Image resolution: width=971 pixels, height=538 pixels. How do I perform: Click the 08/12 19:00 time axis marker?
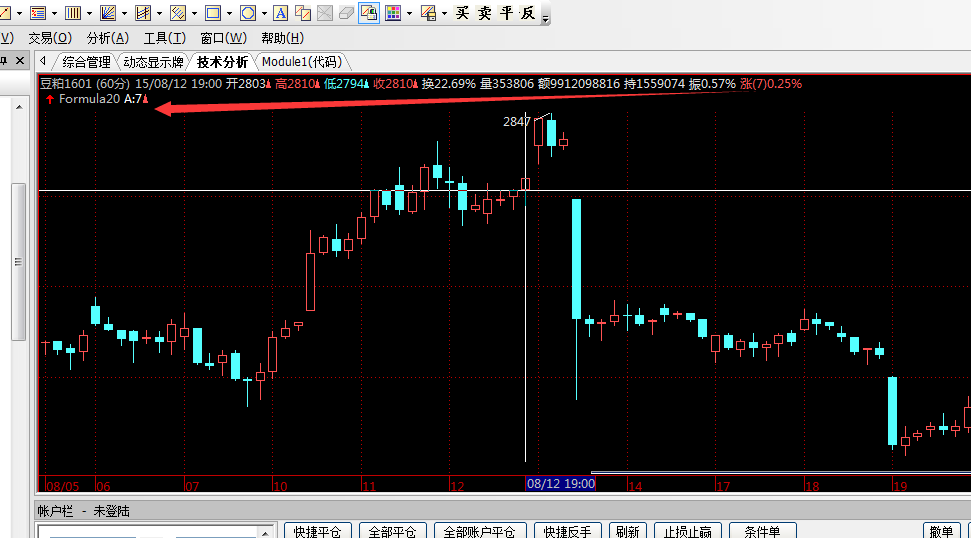(x=561, y=484)
